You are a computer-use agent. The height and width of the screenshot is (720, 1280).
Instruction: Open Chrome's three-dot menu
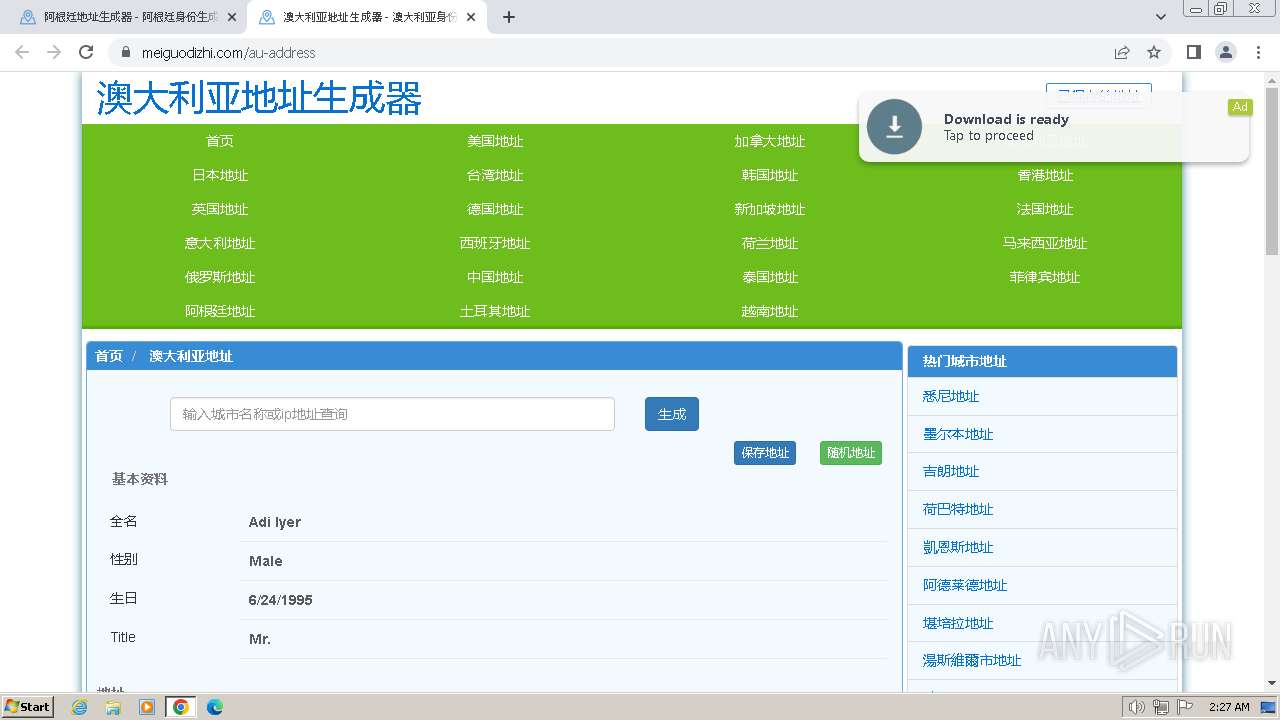(x=1258, y=52)
